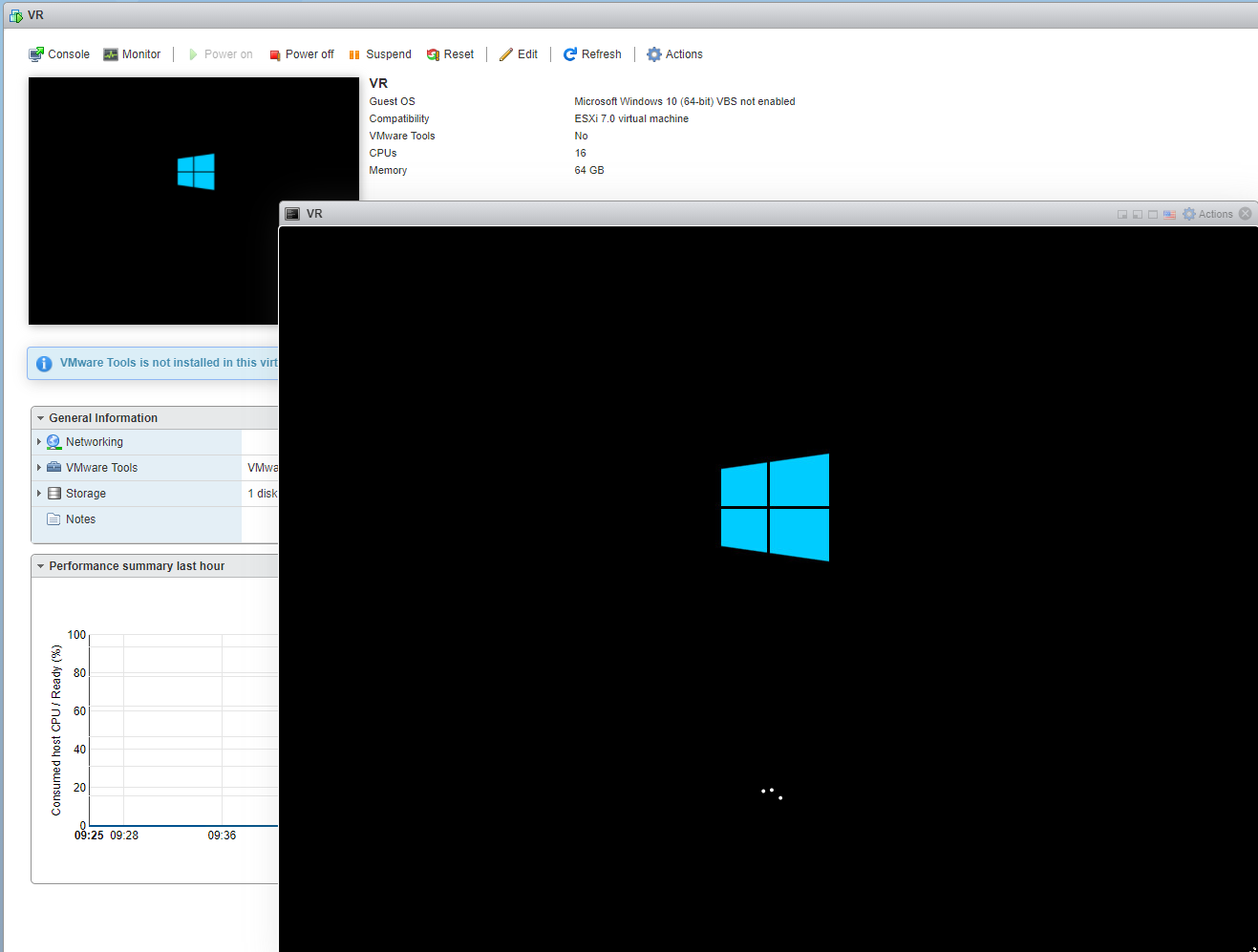Click the info icon in the VMware Tools banner
Screen dimensions: 1258x952
[x=44, y=364]
